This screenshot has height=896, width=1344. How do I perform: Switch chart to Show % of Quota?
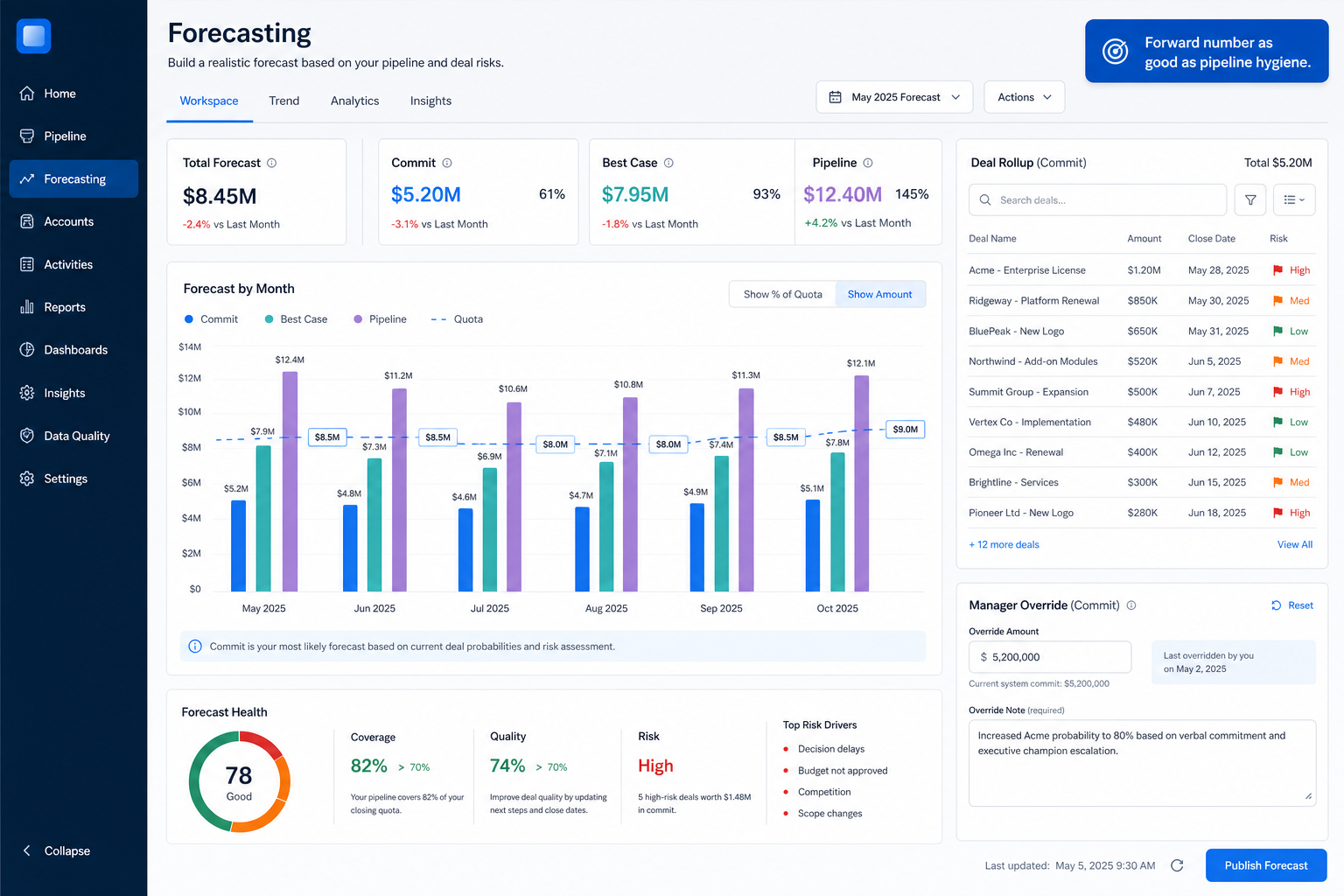point(782,294)
